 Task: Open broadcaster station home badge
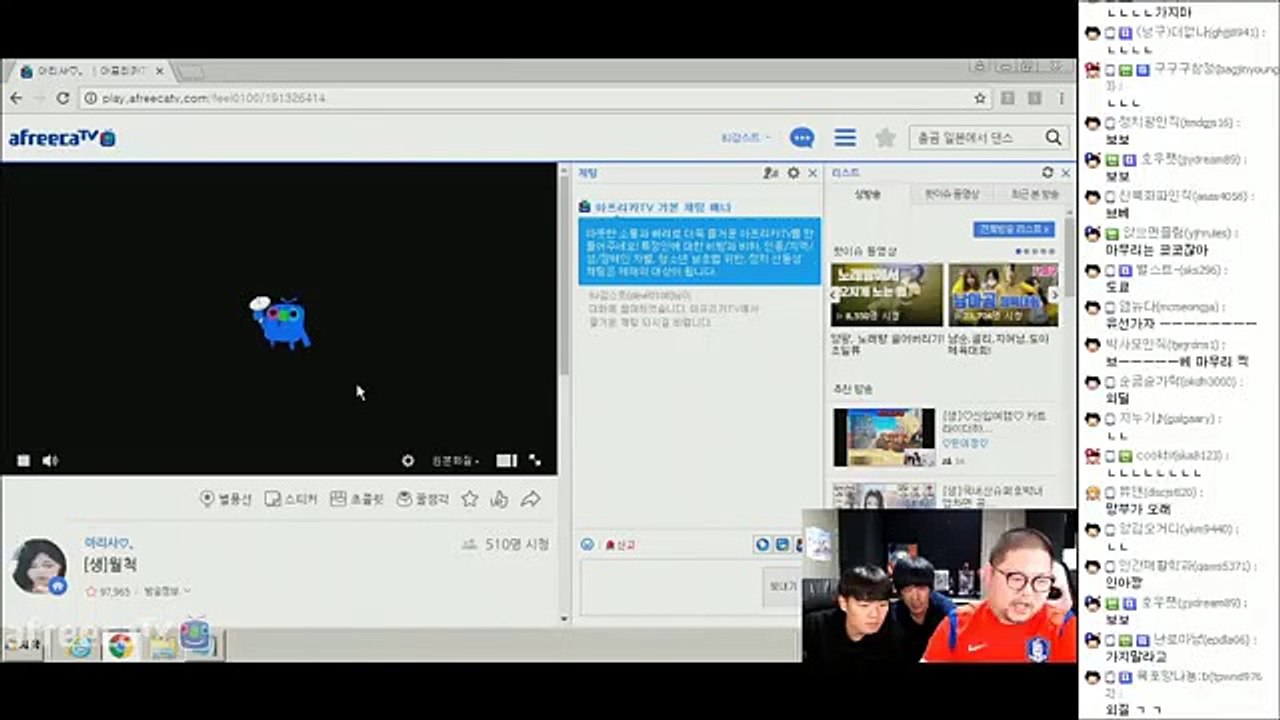pyautogui.click(x=58, y=586)
